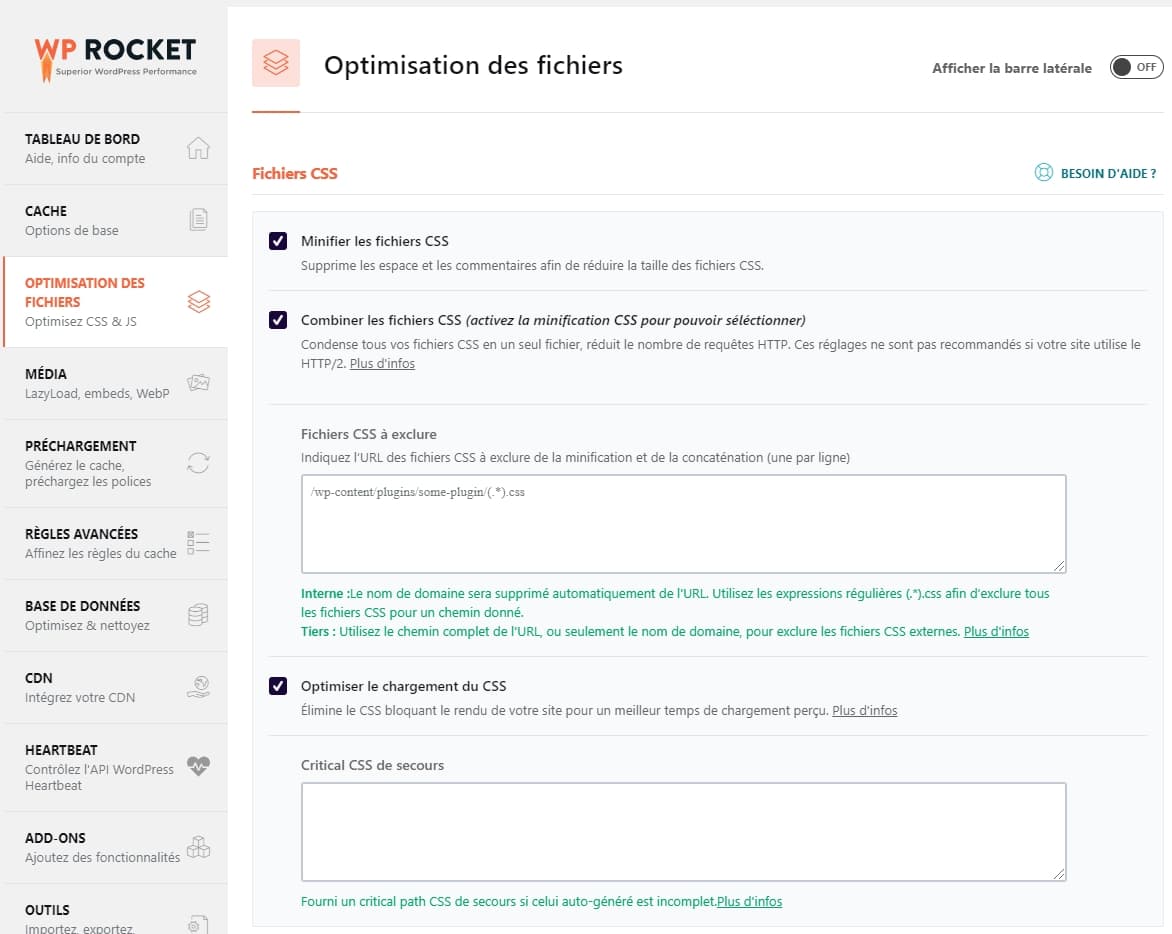Uncheck Minifier les fichiers CSS
This screenshot has height=934, width=1172.
coord(278,241)
